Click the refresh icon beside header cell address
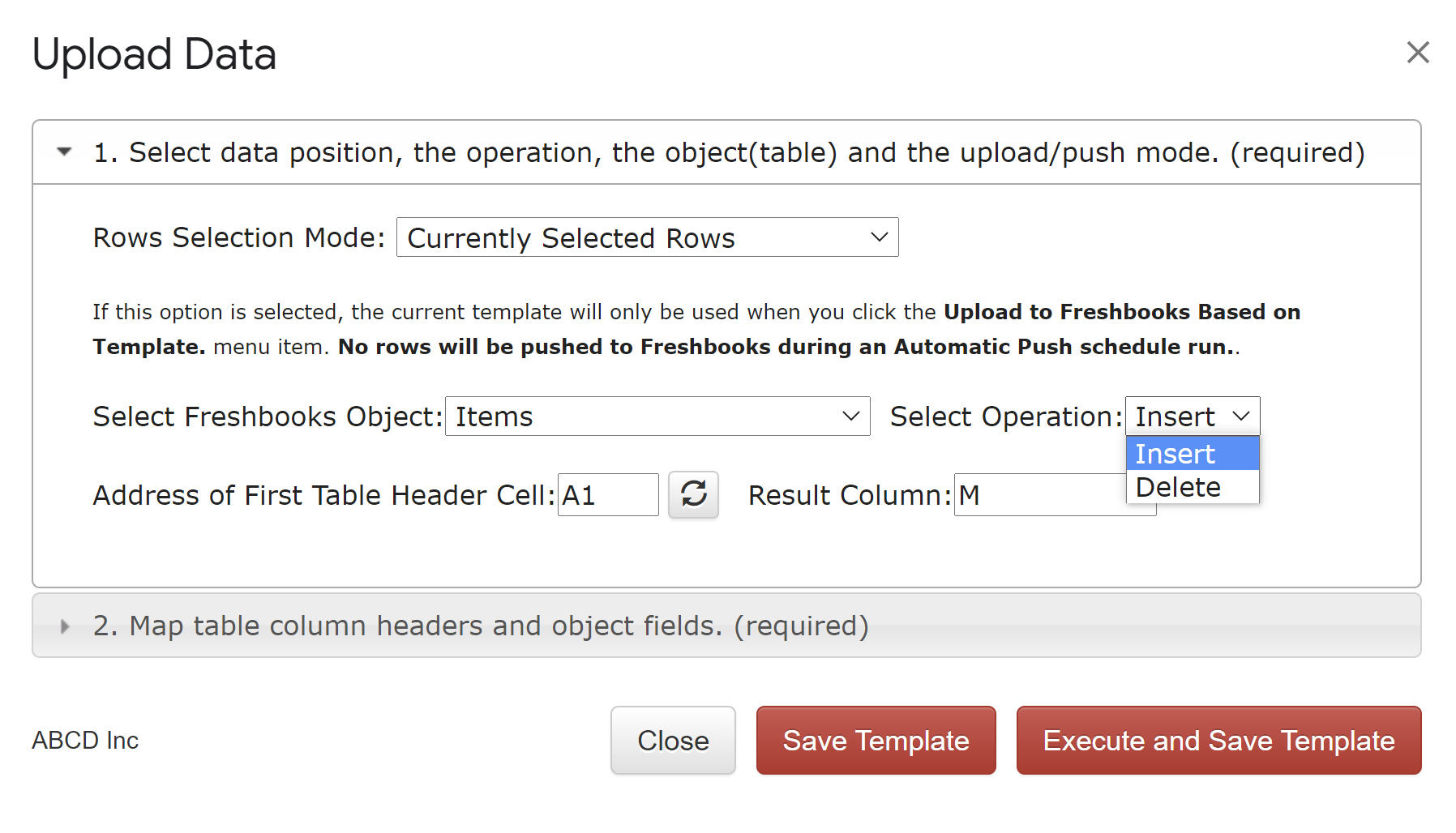 pos(693,494)
